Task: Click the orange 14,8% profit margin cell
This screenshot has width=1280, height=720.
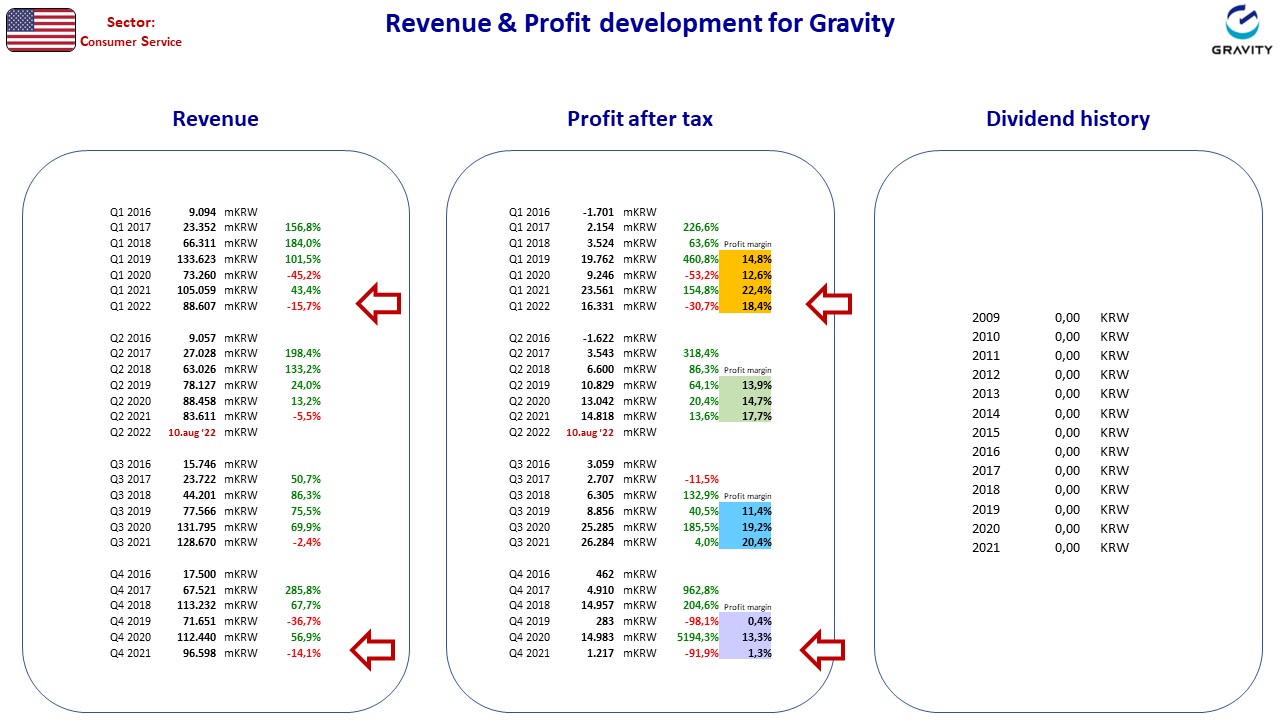Action: click(745, 259)
